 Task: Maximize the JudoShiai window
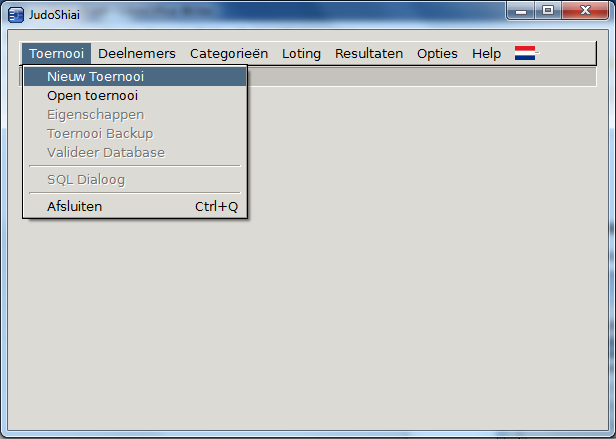(x=547, y=11)
